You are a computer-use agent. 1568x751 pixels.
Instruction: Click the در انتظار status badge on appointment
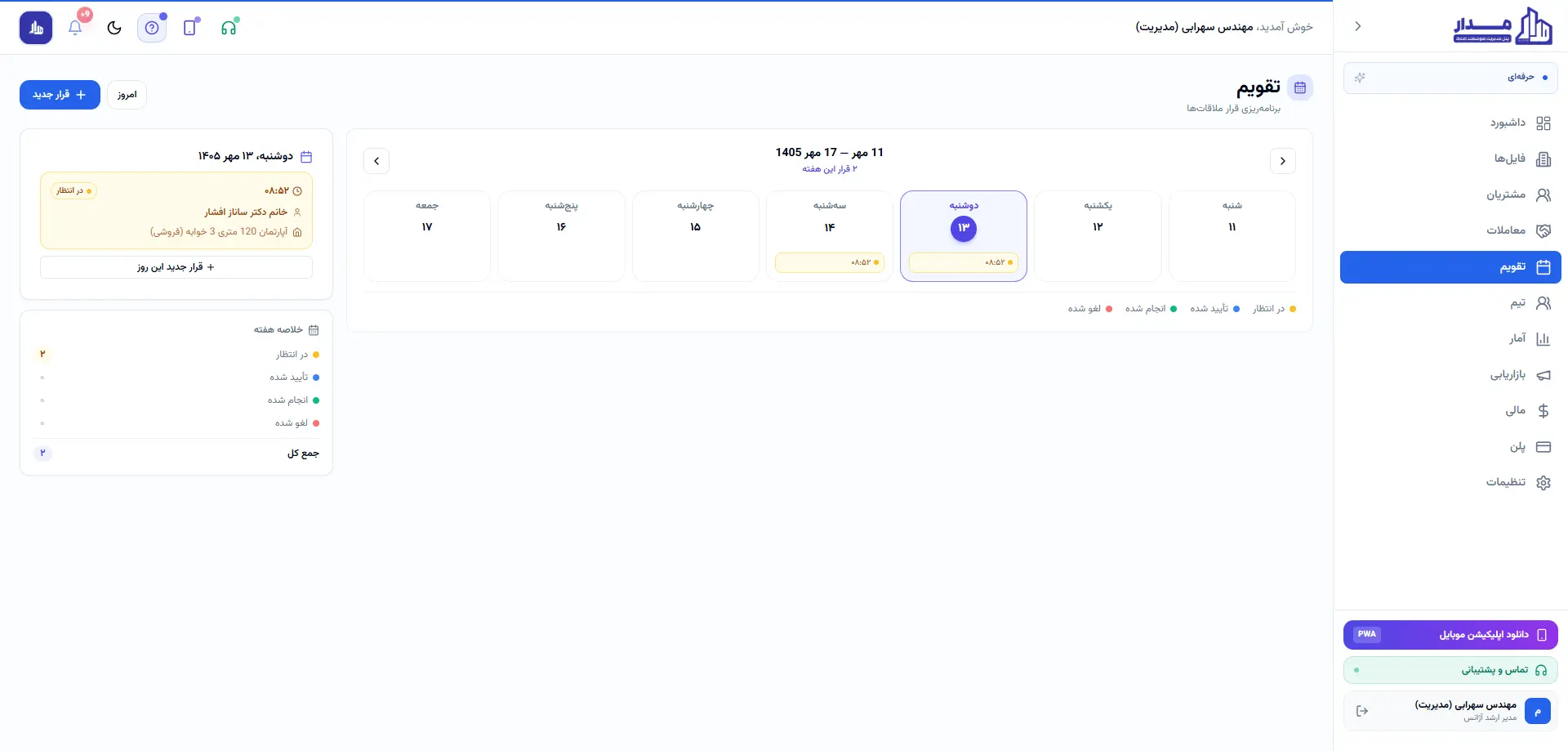click(x=73, y=190)
